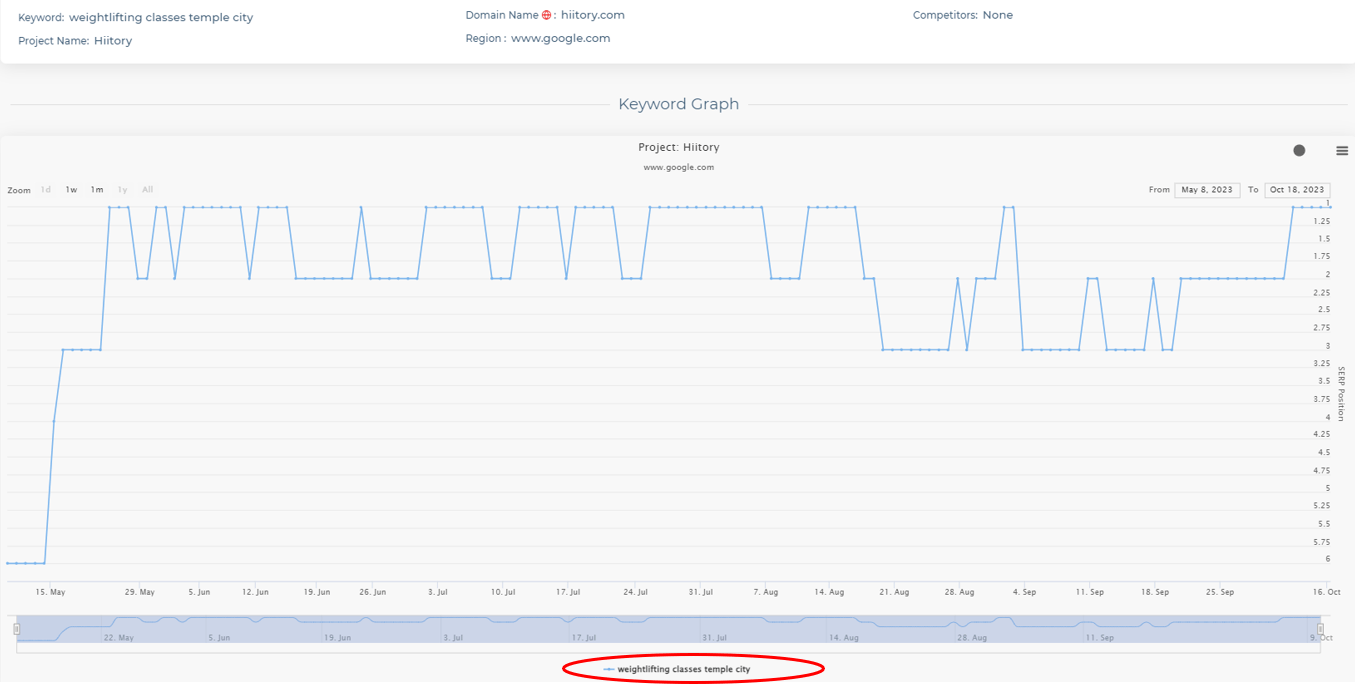Click the left navigator handle

(x=17, y=629)
